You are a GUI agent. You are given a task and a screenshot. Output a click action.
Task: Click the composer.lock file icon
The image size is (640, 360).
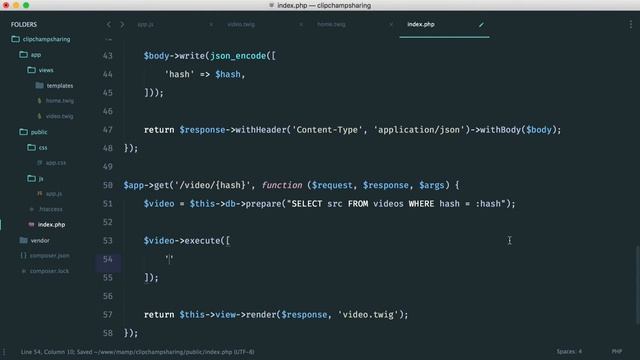click(23, 271)
